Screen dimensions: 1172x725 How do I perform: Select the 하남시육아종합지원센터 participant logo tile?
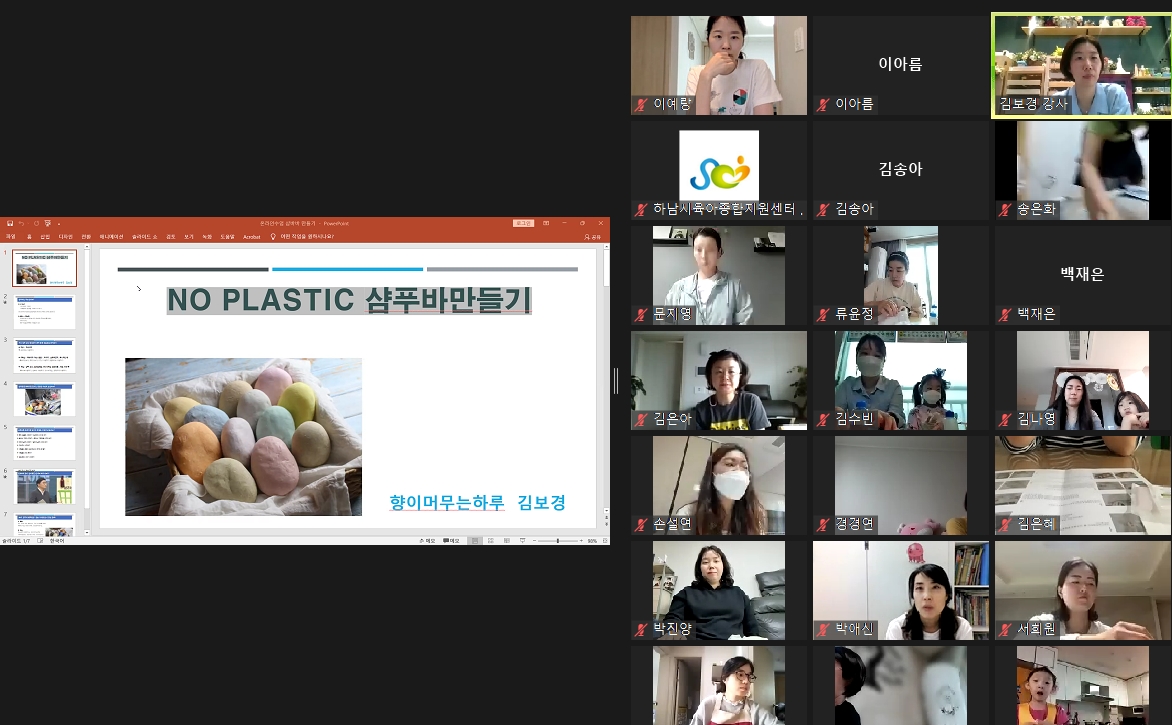pos(719,170)
